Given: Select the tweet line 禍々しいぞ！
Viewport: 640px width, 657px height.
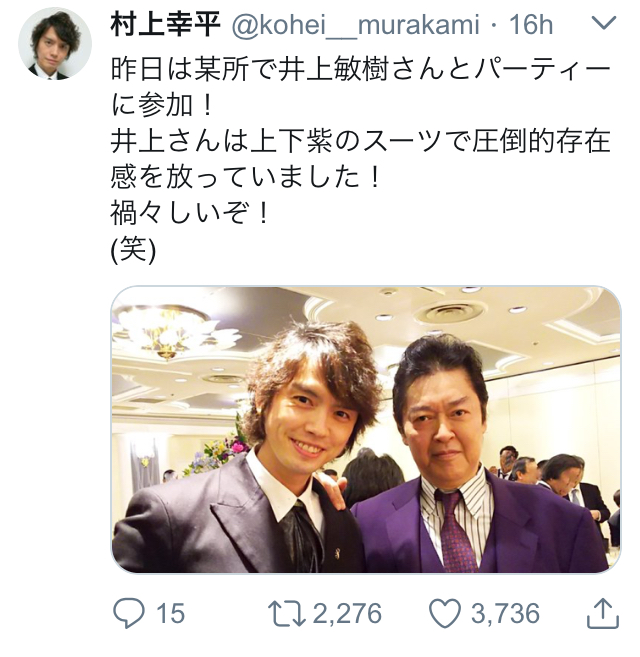Looking at the screenshot, I should (x=189, y=213).
